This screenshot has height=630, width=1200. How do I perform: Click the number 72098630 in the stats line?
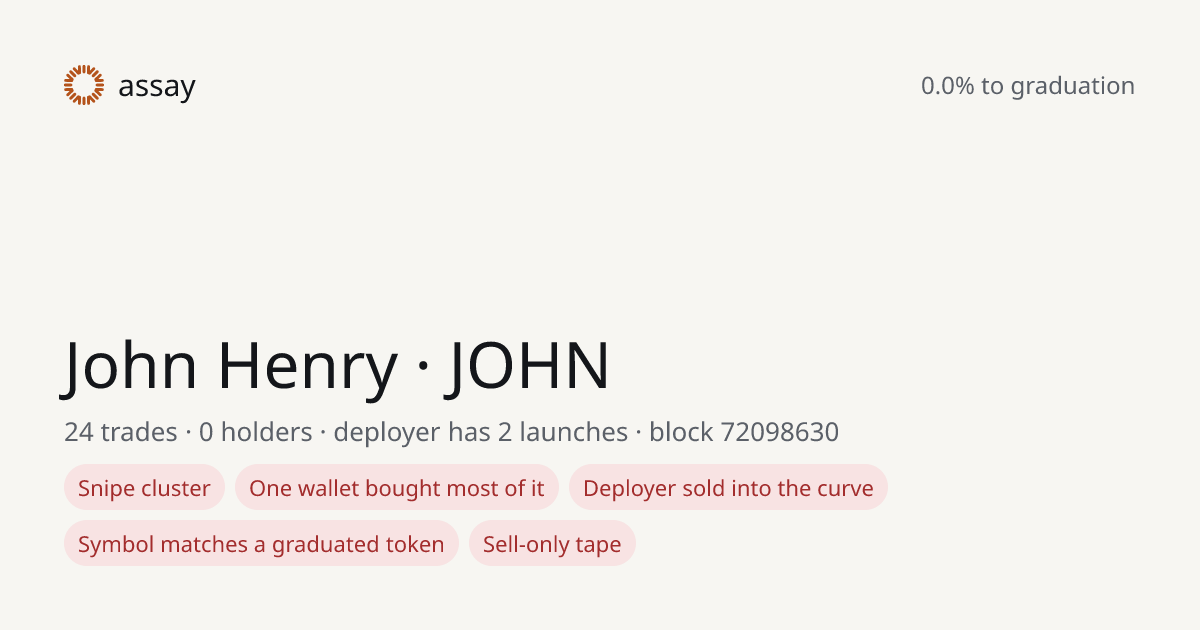780,432
